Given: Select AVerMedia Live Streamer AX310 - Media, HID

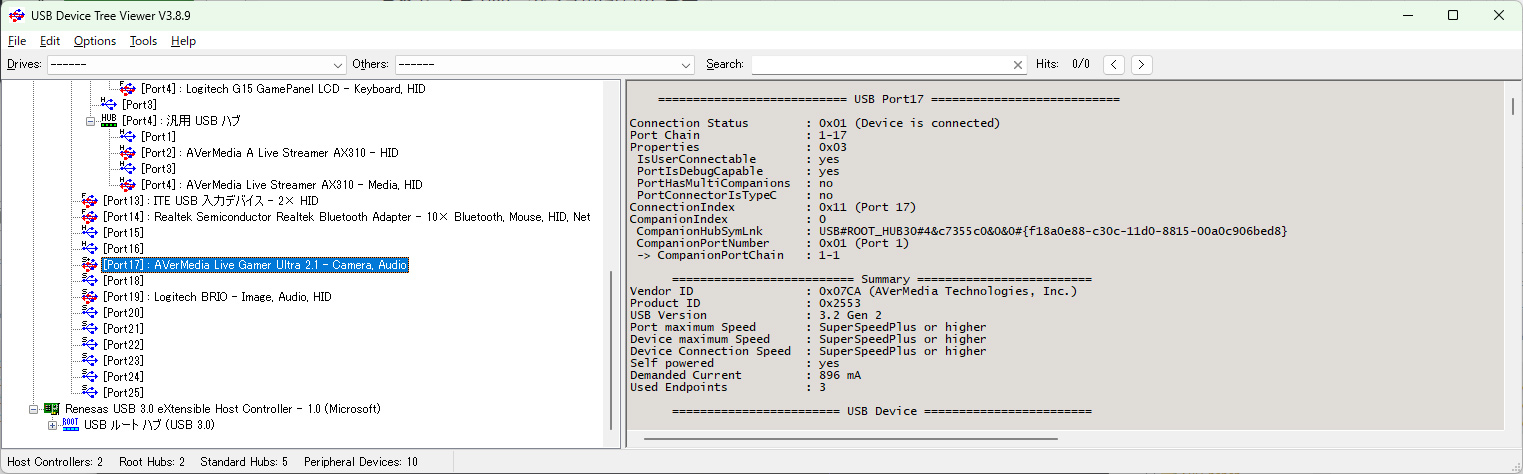Looking at the screenshot, I should [x=281, y=185].
